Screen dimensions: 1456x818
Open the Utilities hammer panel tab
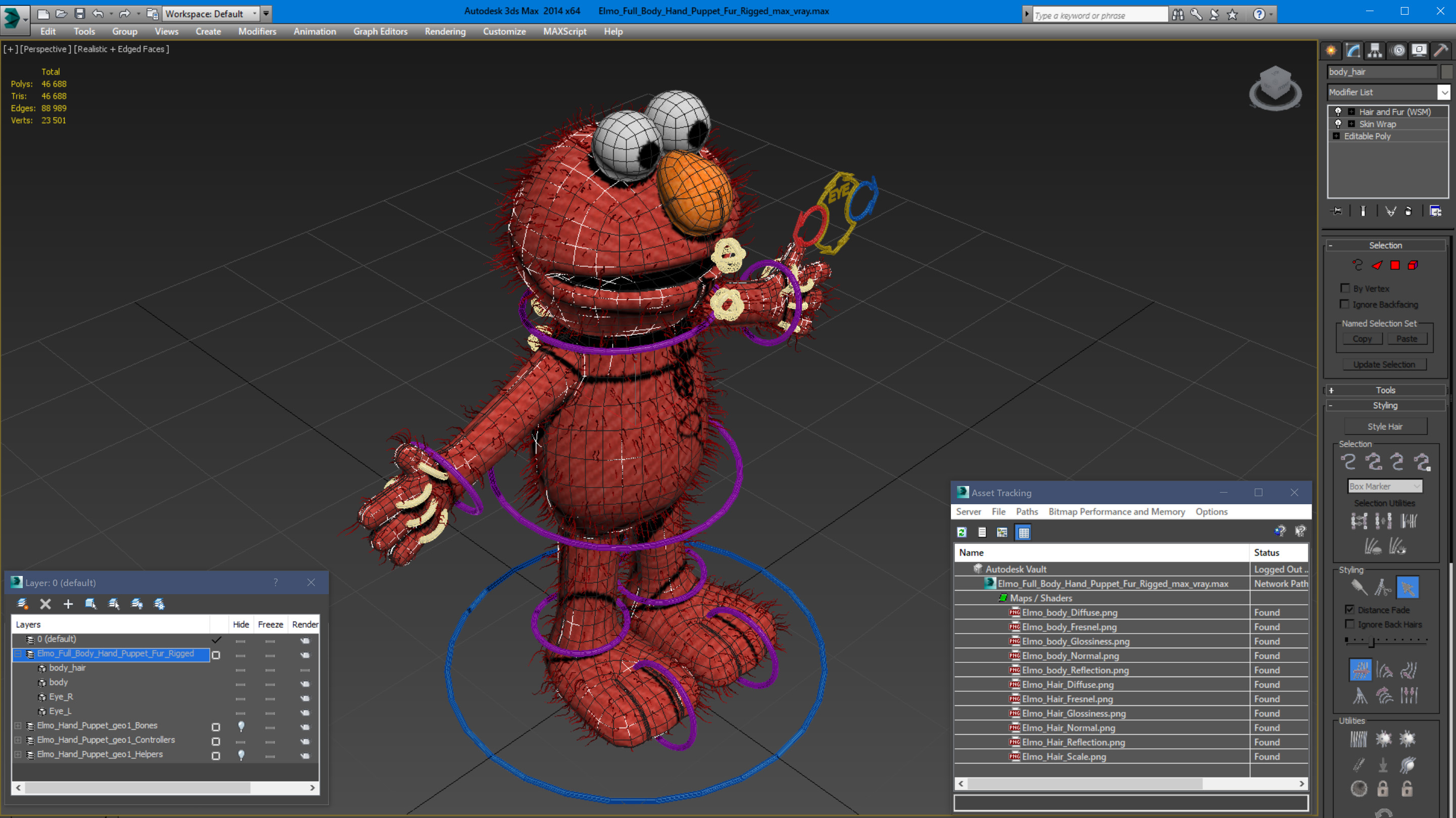coord(1441,51)
